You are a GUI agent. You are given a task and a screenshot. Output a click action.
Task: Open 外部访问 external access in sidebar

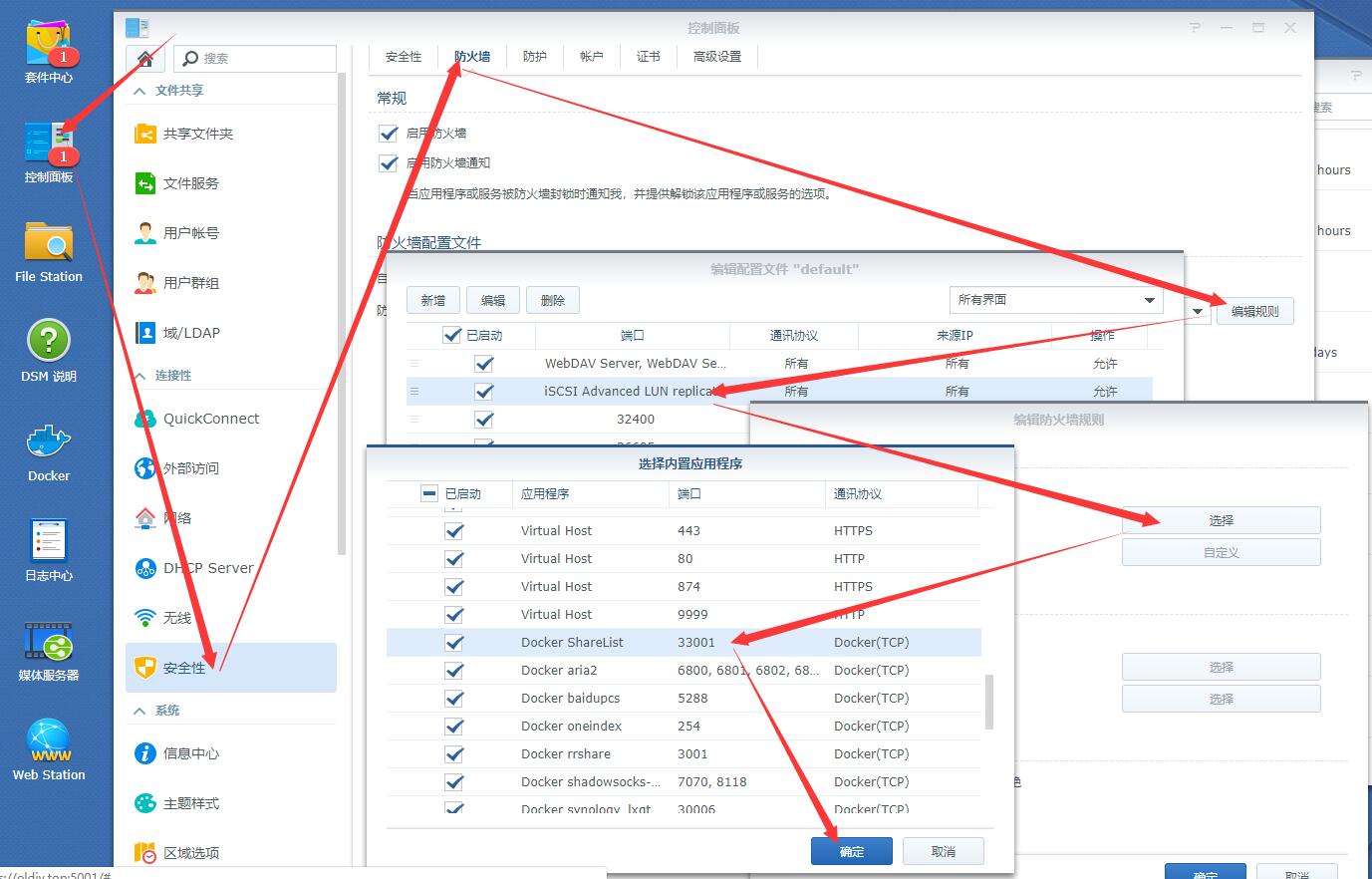(231, 468)
